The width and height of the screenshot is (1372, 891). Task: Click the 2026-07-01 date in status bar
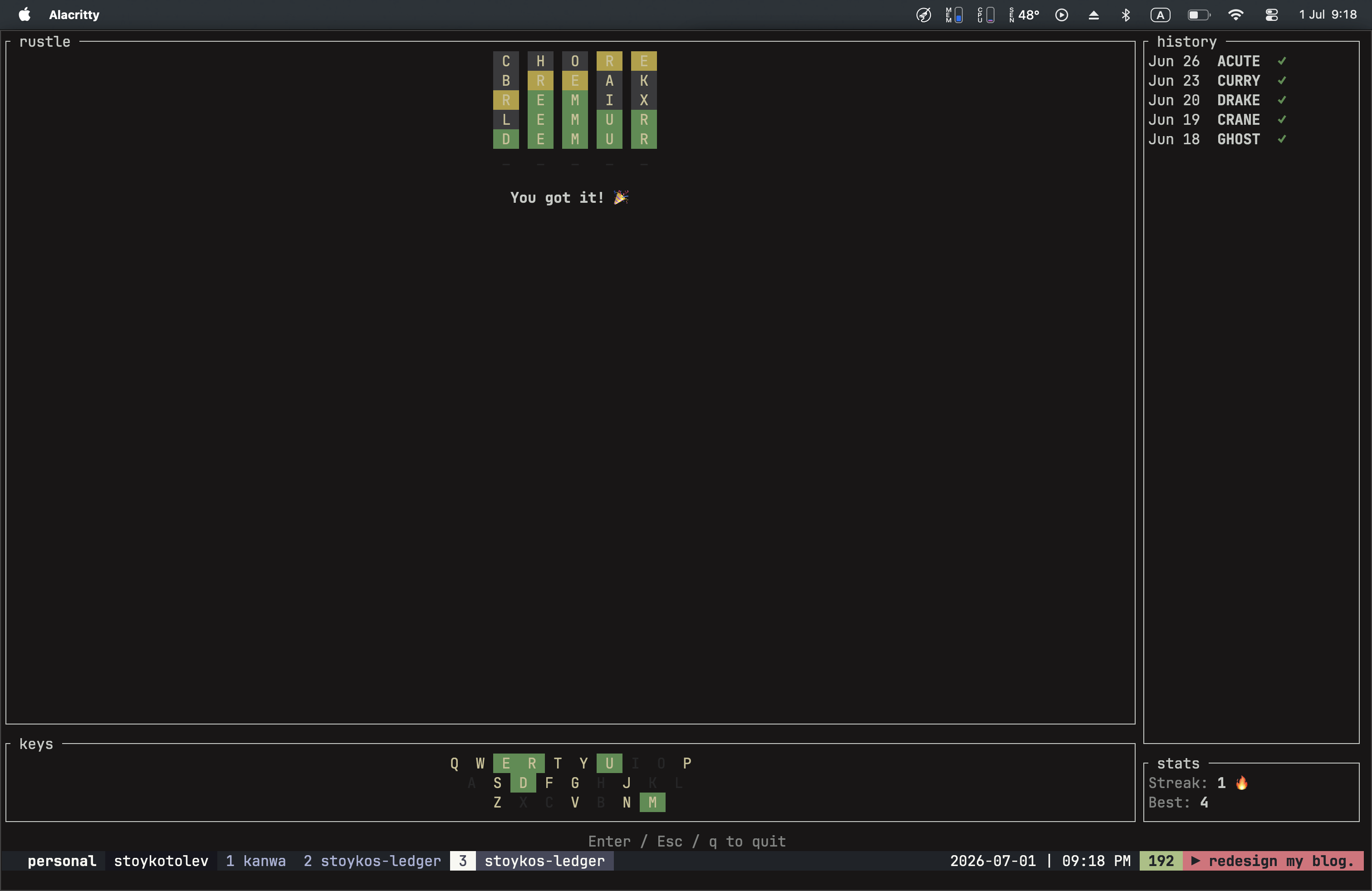click(993, 861)
